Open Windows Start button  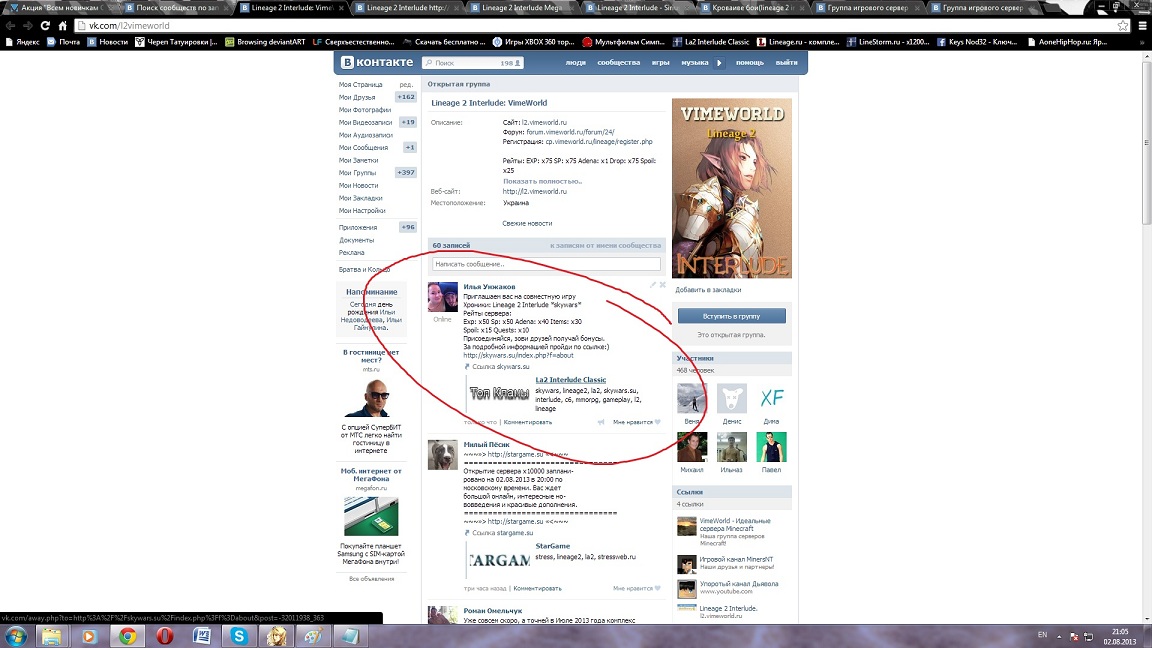click(15, 636)
